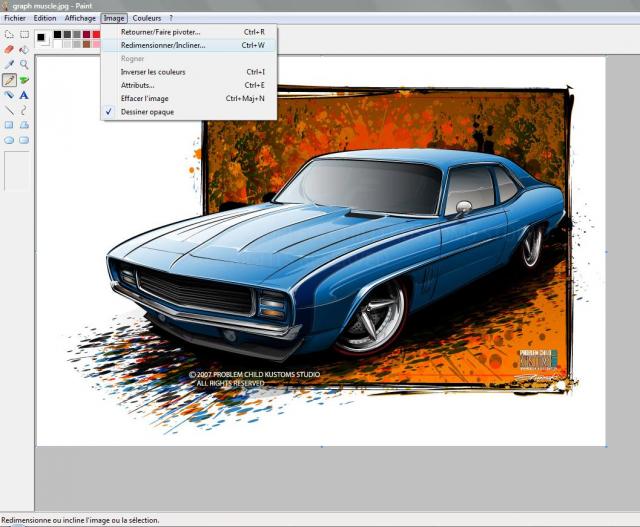
Task: Select the straight Line tool
Action: click(9, 110)
